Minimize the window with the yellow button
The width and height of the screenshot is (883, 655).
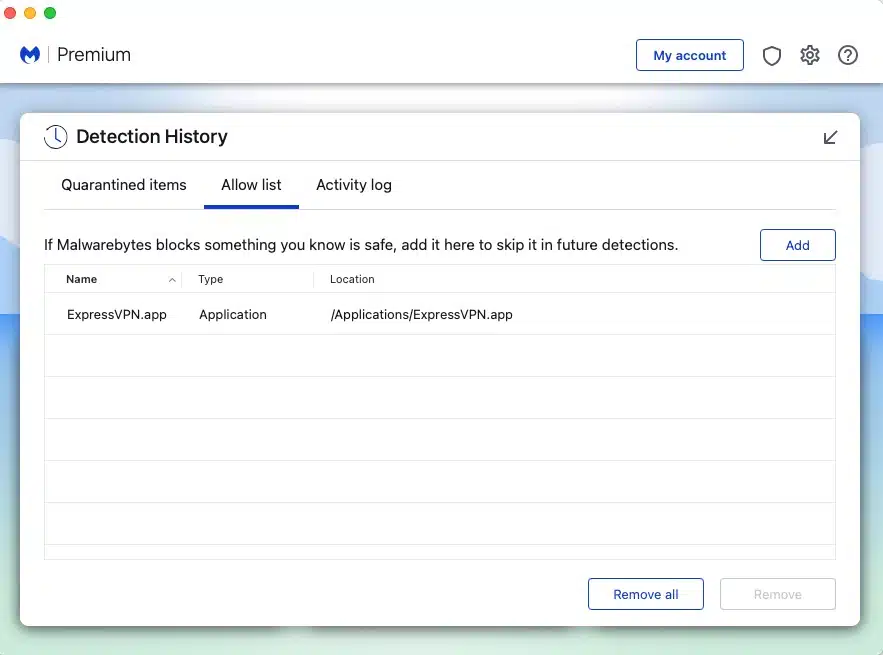click(30, 13)
